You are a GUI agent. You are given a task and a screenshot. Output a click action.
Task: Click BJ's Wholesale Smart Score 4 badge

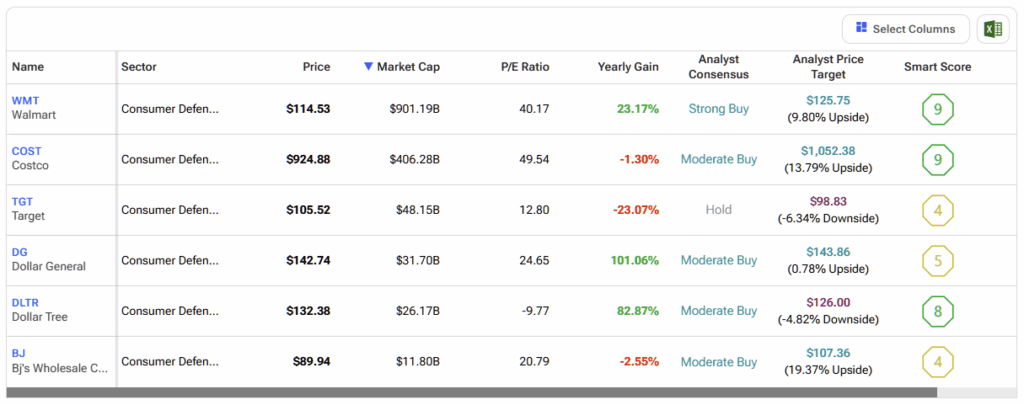(937, 361)
